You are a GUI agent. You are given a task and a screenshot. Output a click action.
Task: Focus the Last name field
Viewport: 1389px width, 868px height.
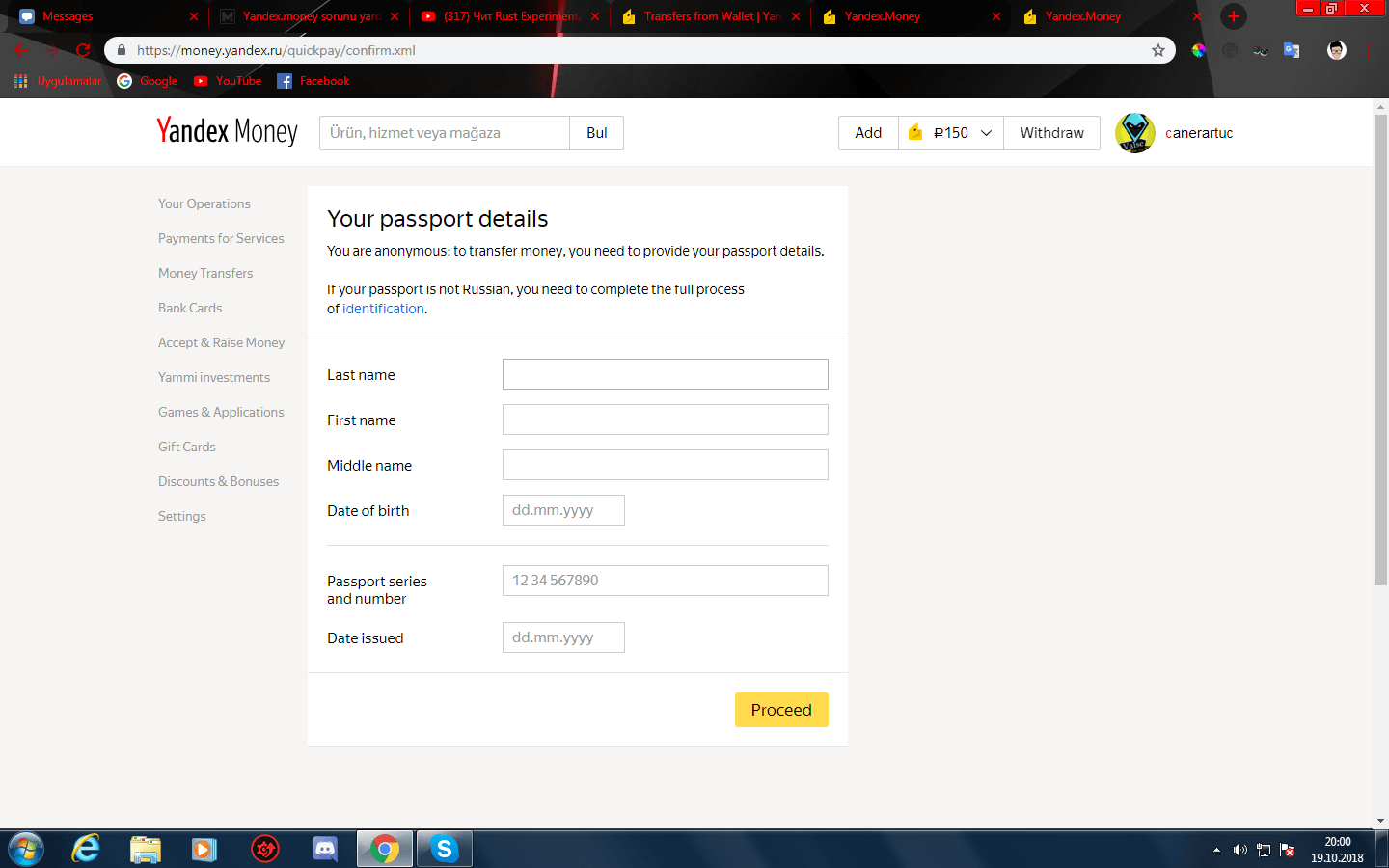pos(666,374)
